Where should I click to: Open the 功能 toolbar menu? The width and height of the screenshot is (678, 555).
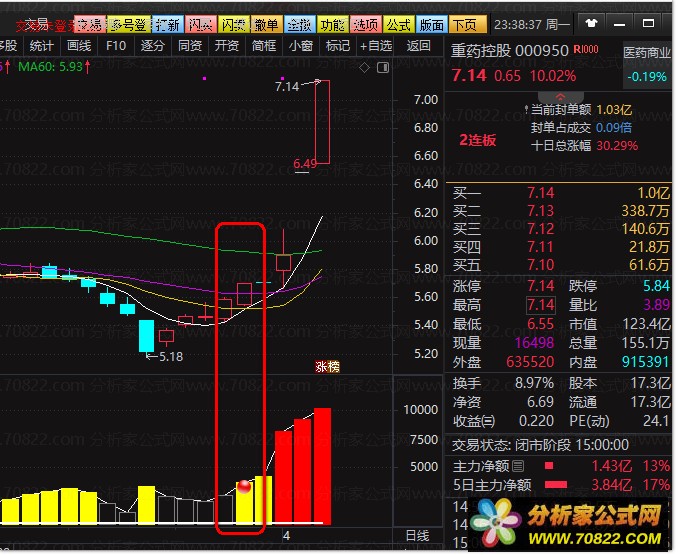(333, 25)
